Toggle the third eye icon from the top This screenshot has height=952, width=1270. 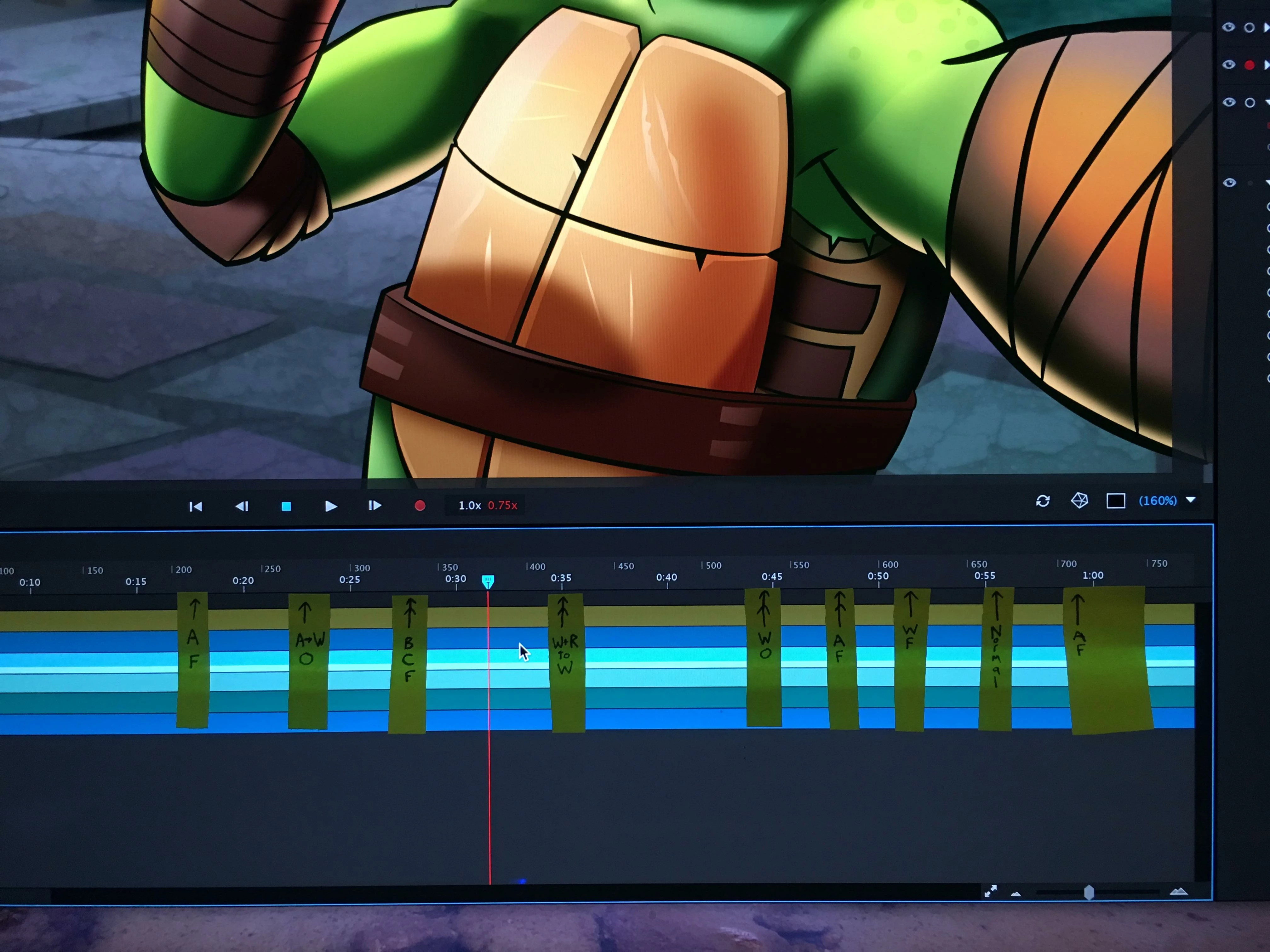point(1229,102)
